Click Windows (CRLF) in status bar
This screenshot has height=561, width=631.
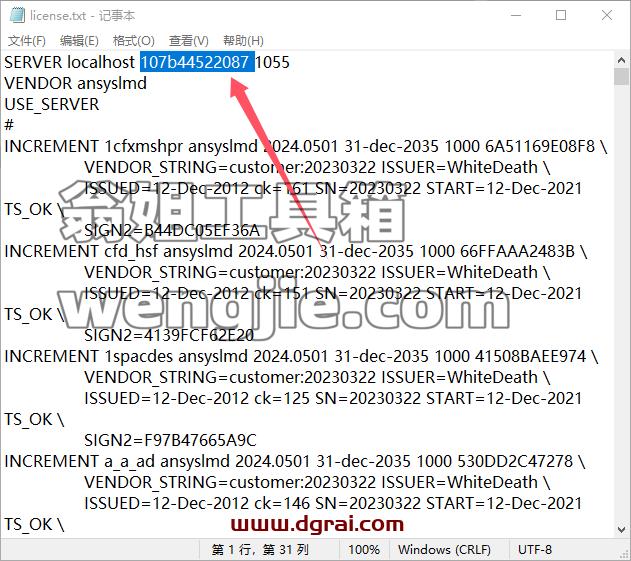tap(444, 550)
